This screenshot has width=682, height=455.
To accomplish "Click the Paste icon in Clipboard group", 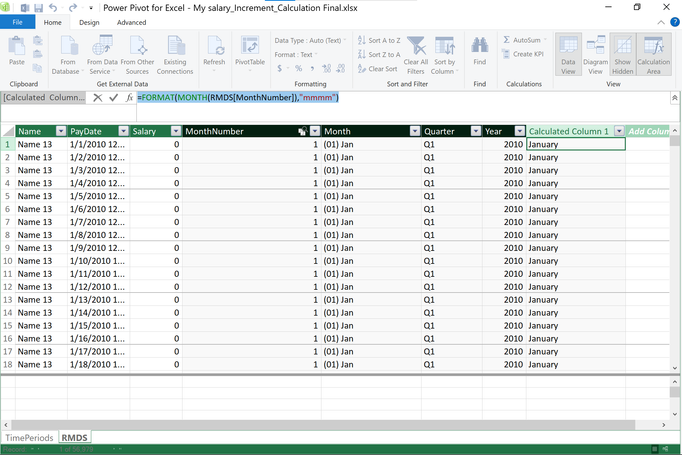I will [x=17, y=50].
